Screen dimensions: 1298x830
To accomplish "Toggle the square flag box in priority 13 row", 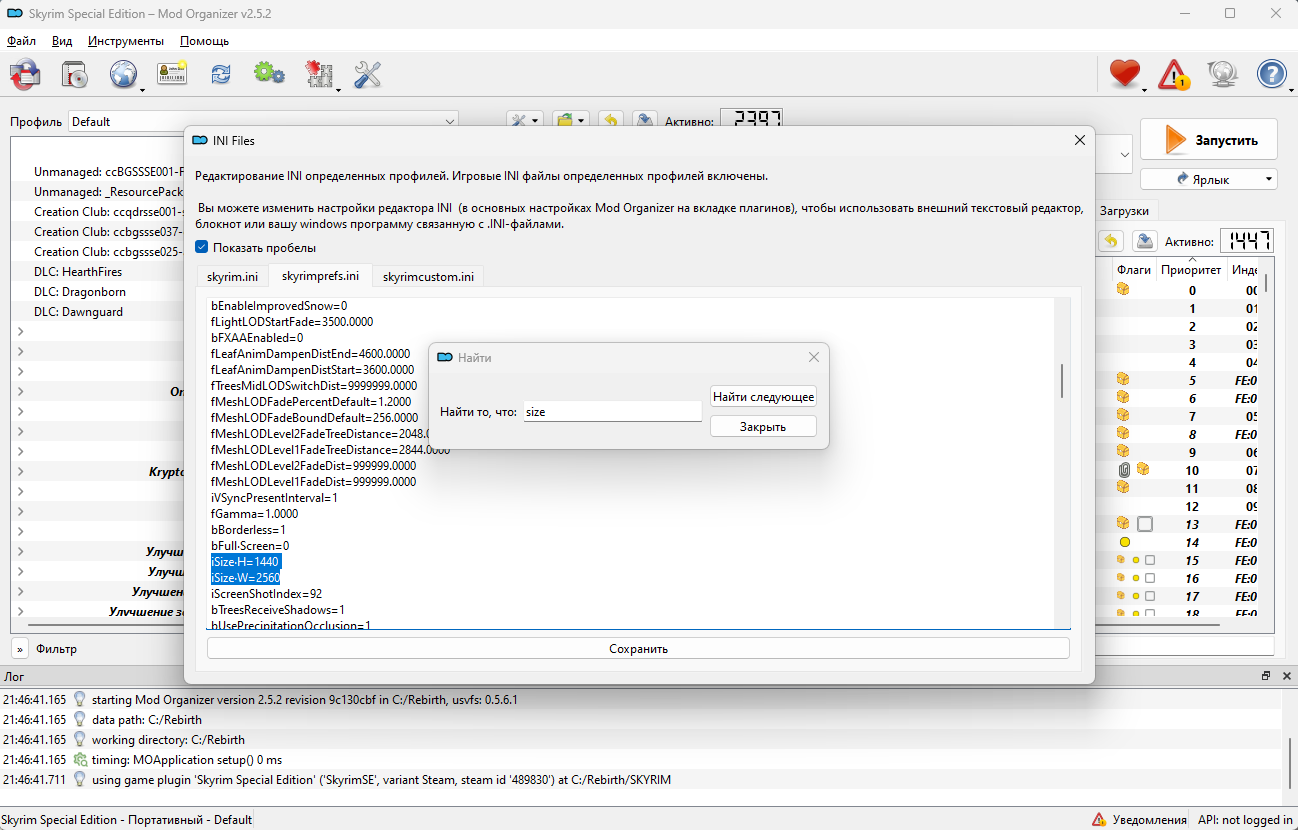I will [1145, 524].
